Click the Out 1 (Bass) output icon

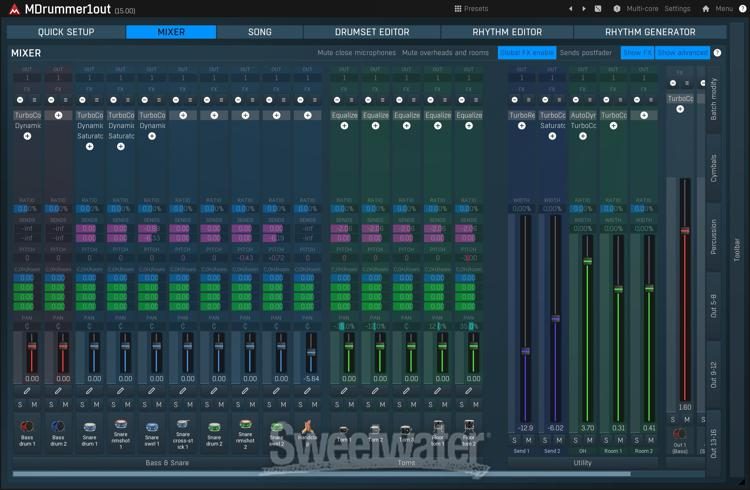point(680,434)
